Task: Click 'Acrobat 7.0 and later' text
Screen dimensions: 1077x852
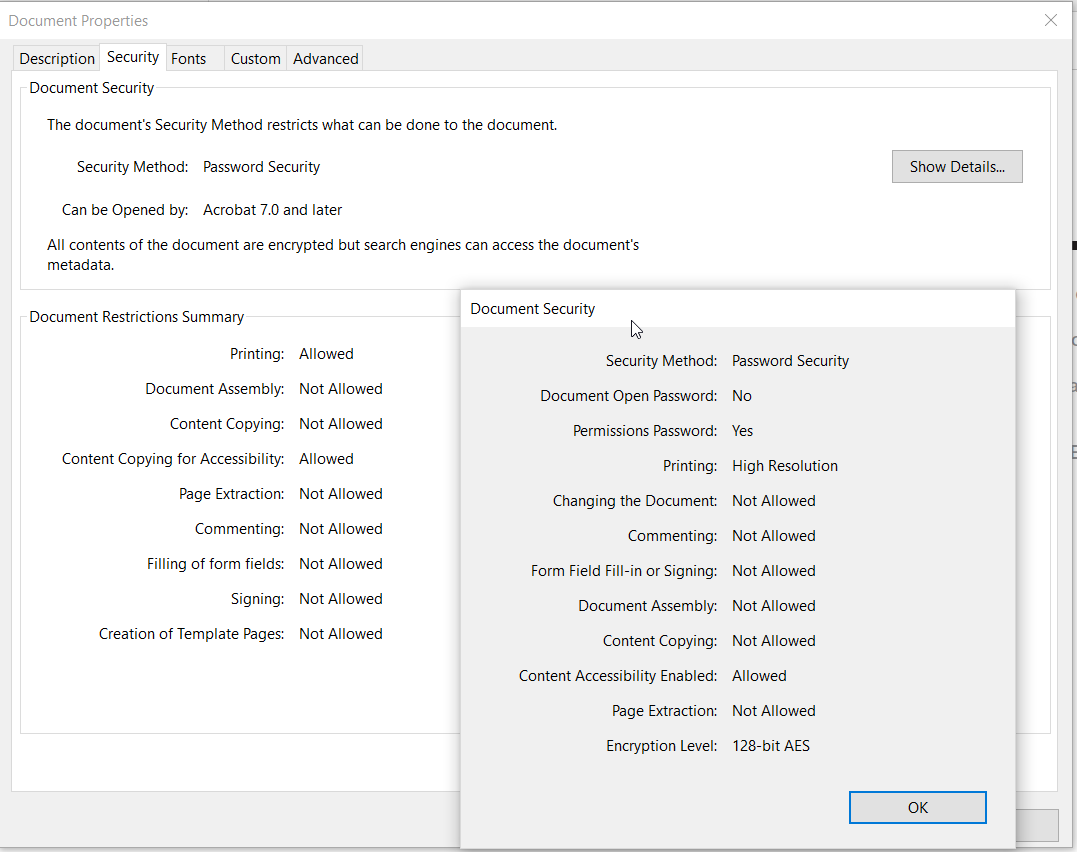Action: 273,210
